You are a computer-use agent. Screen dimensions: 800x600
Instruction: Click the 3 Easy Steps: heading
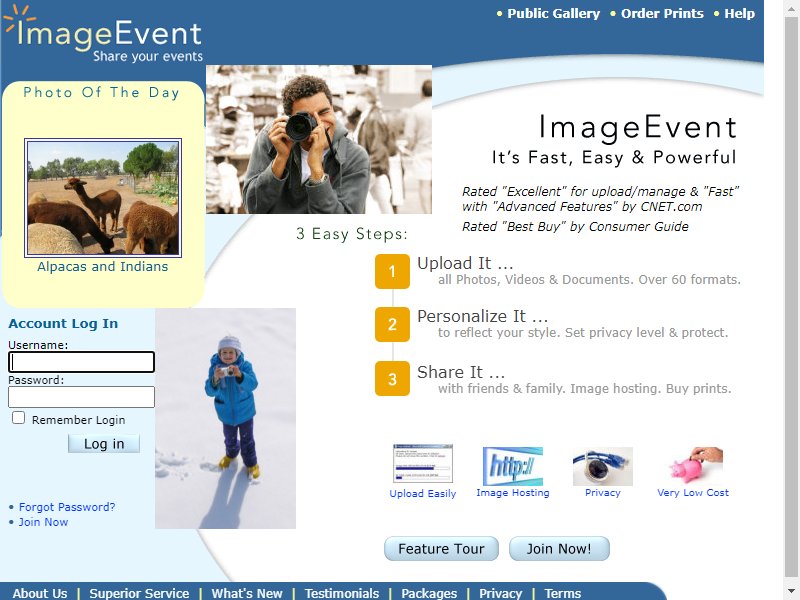coord(352,234)
